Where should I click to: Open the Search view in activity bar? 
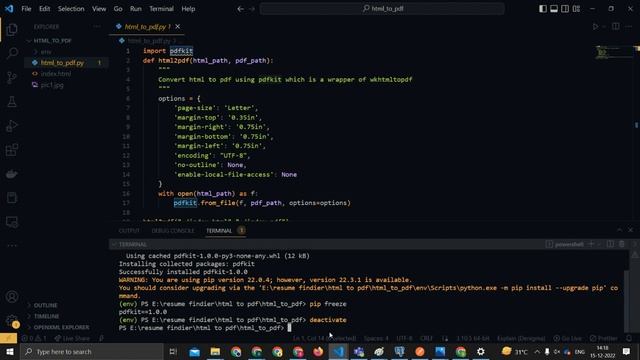tap(12, 53)
